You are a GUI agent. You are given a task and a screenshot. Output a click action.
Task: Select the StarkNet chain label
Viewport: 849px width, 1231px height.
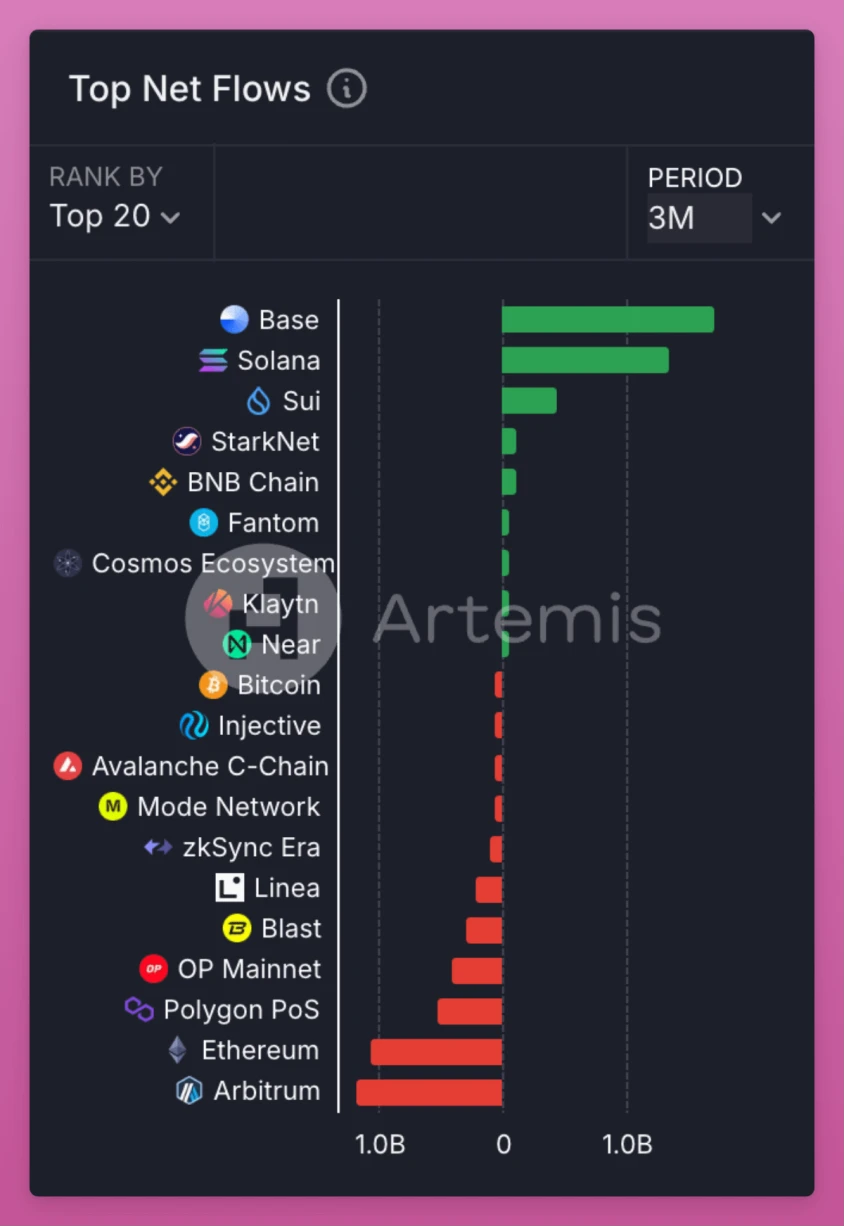pos(265,442)
